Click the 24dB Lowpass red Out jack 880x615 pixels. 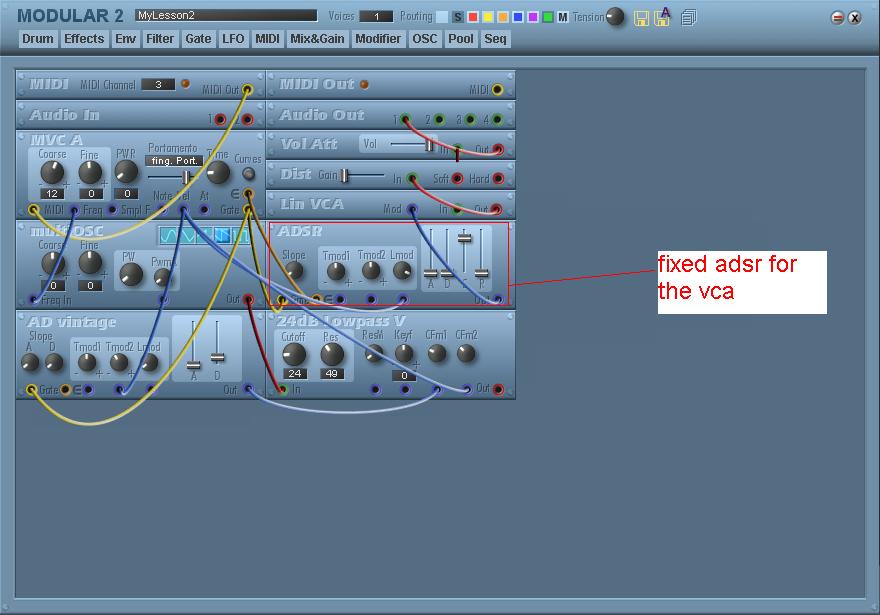(x=498, y=389)
